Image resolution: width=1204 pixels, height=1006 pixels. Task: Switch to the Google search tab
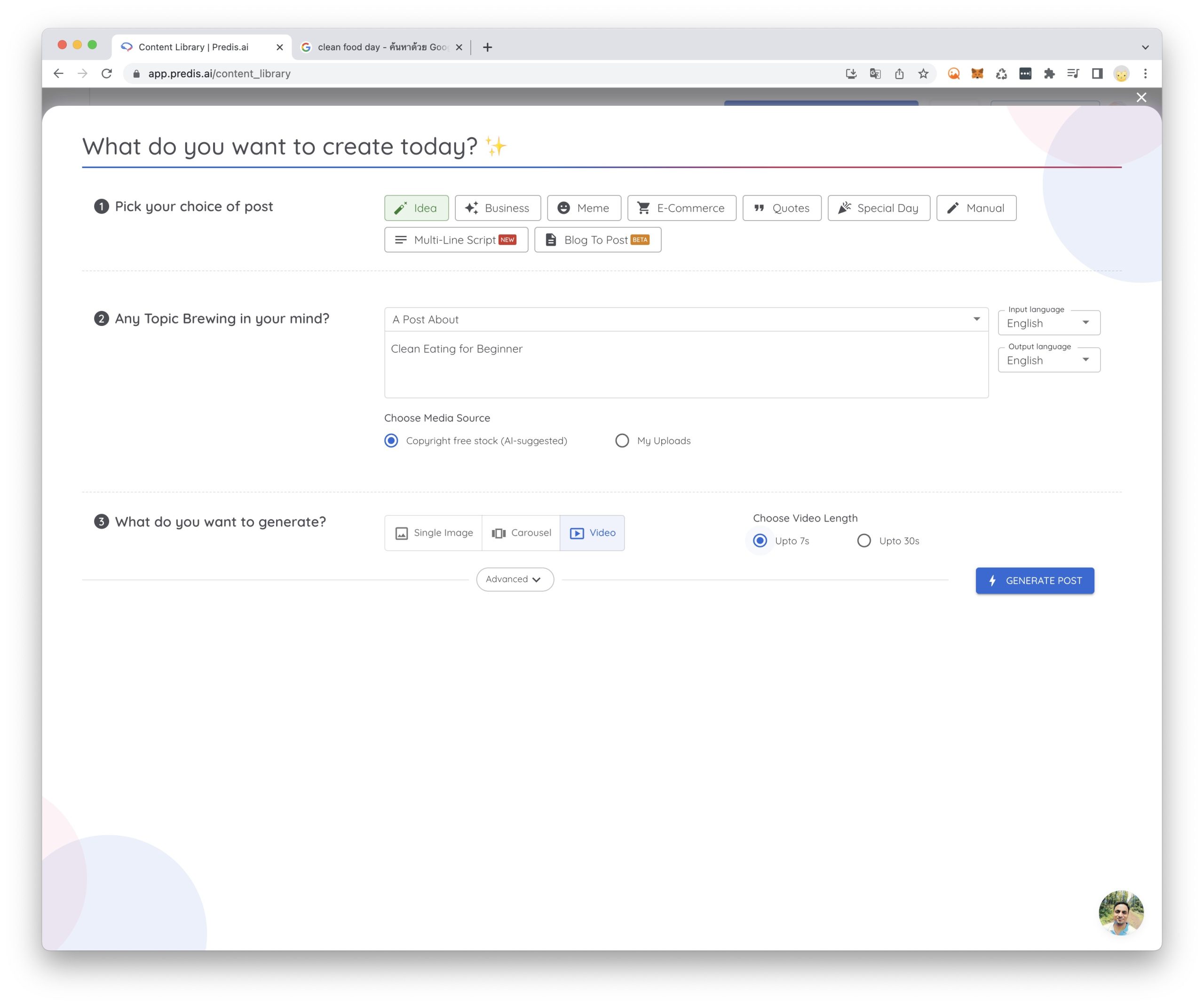coord(381,47)
